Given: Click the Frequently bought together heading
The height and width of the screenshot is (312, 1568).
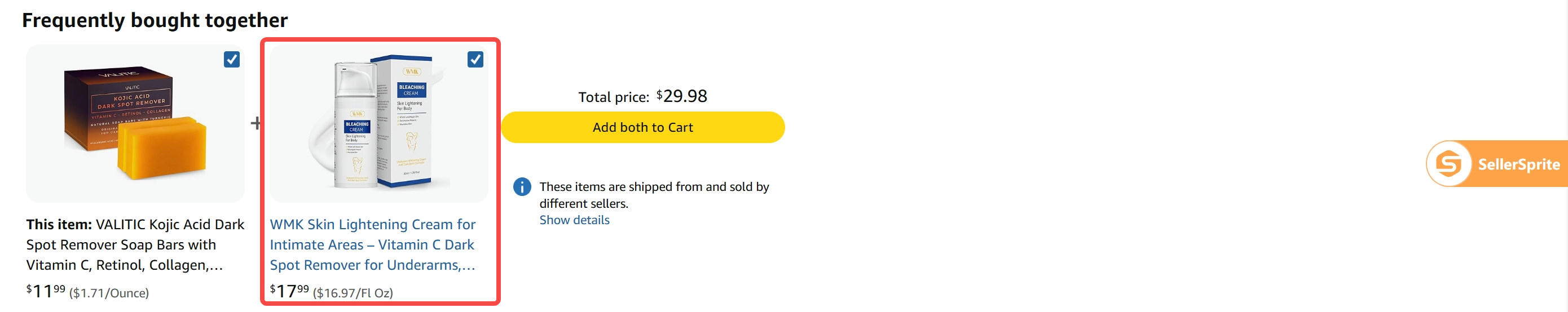Looking at the screenshot, I should pos(155,20).
